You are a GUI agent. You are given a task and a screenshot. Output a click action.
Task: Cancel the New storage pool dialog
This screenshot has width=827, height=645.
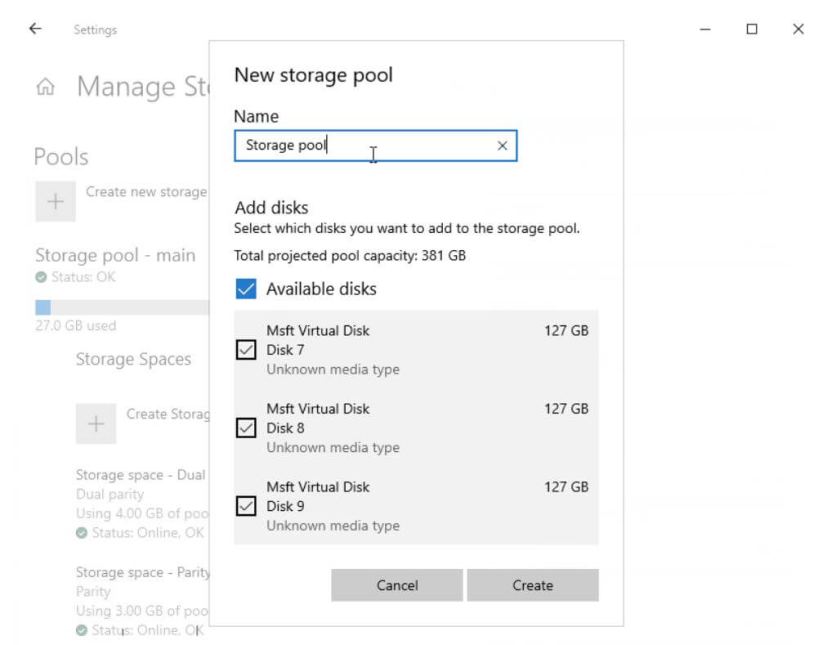396,585
